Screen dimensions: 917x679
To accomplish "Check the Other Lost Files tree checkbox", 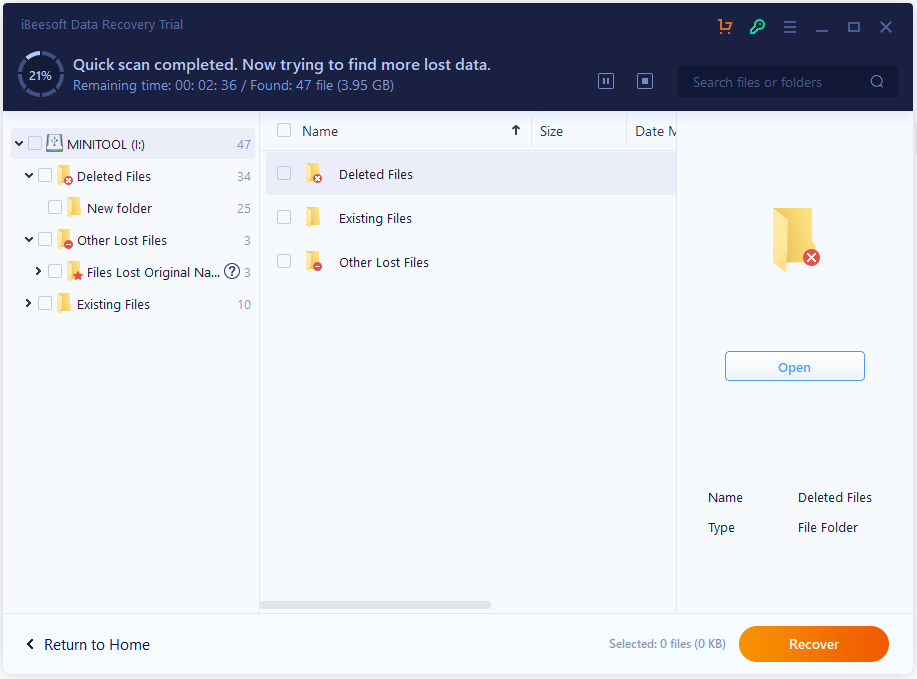I will pyautogui.click(x=45, y=239).
